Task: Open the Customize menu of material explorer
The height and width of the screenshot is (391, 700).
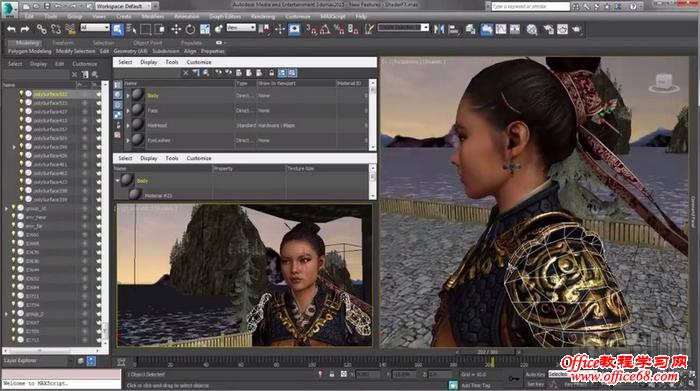Action: point(199,62)
